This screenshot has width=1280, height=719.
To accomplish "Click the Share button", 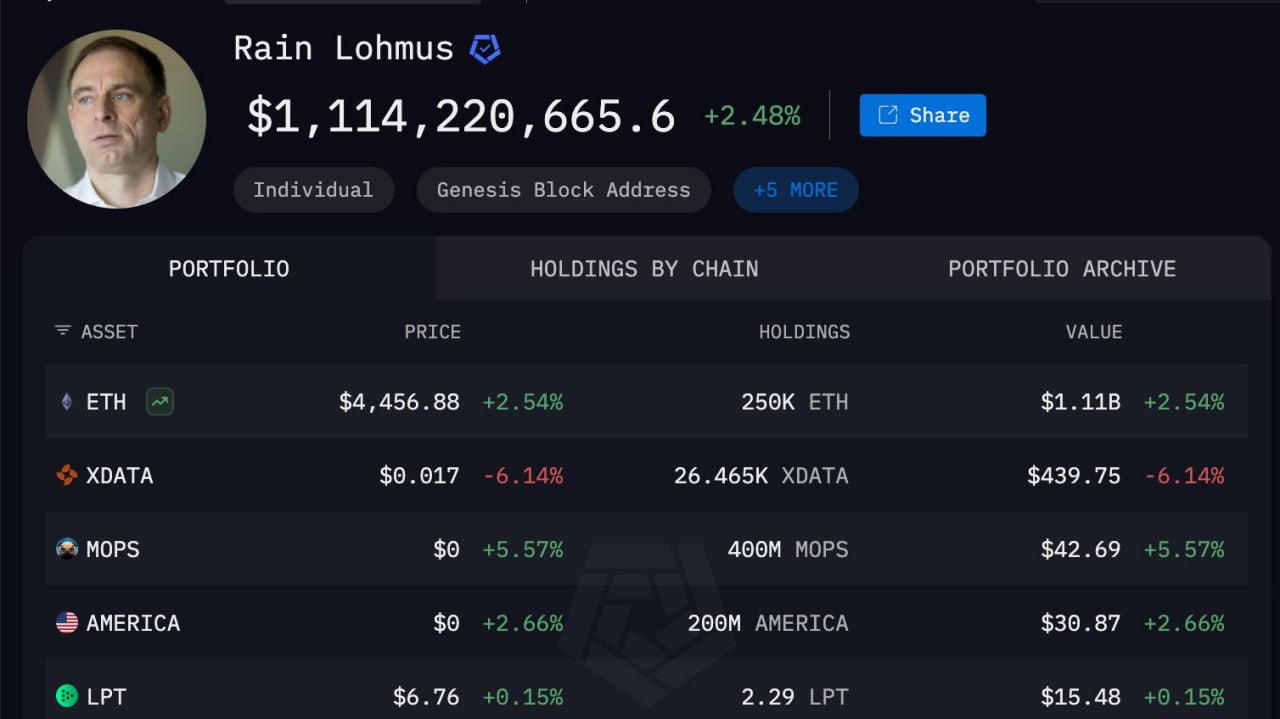I will click(923, 115).
